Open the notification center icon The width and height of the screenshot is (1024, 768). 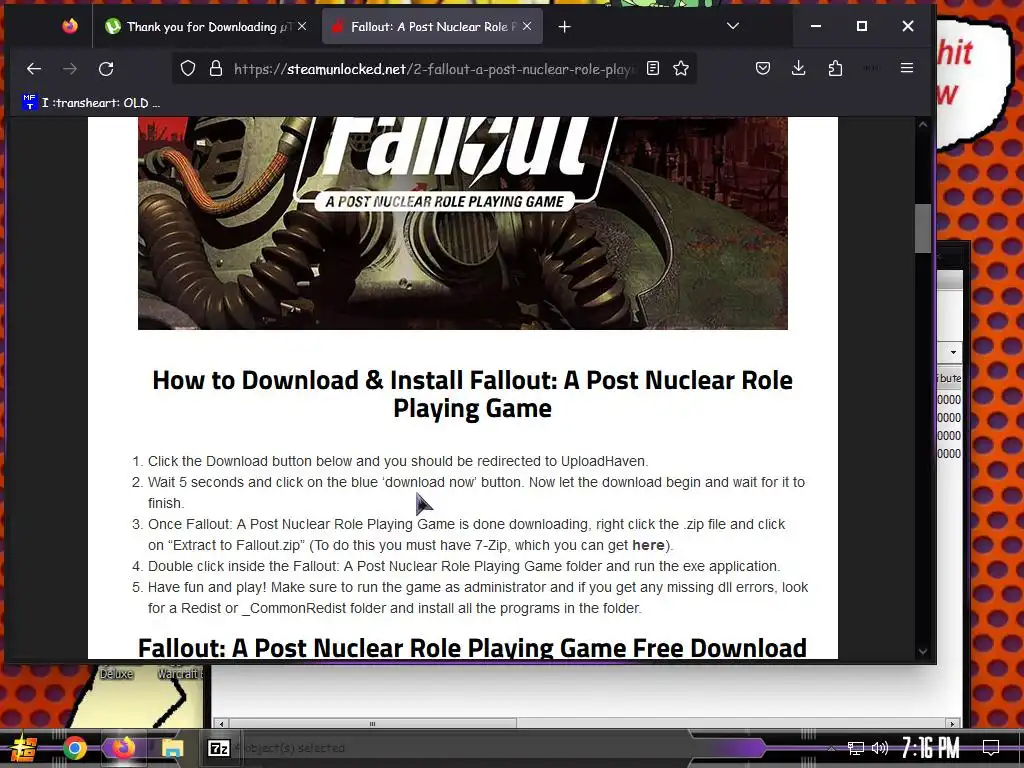click(x=991, y=748)
